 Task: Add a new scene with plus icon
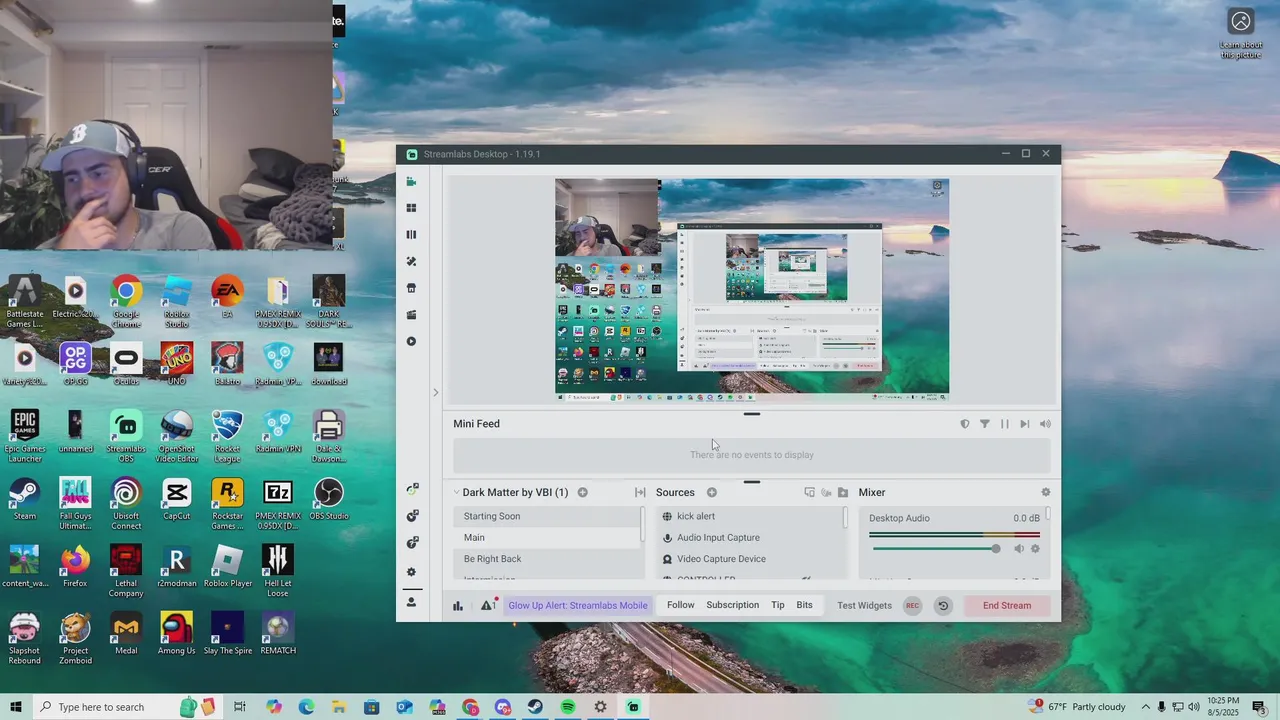582,492
